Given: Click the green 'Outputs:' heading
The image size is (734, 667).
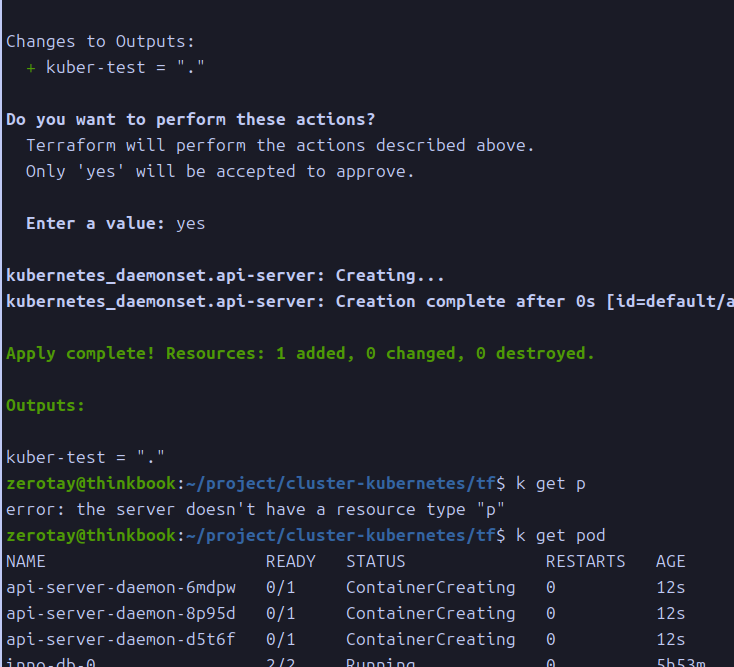Looking at the screenshot, I should 45,405.
